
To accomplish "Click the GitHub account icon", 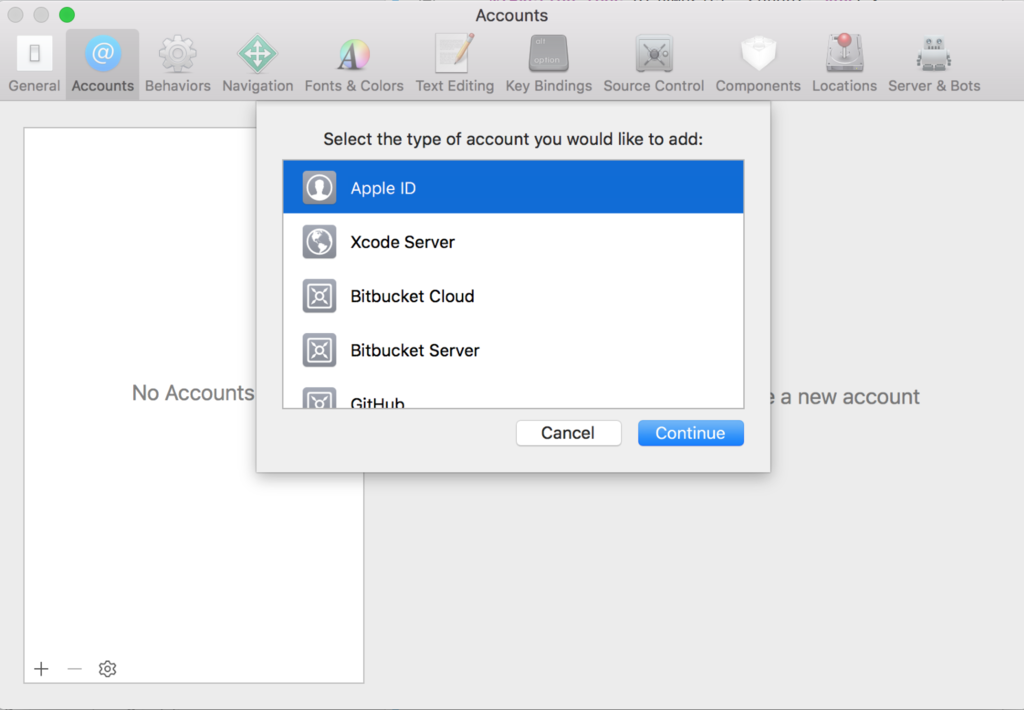I will point(319,398).
